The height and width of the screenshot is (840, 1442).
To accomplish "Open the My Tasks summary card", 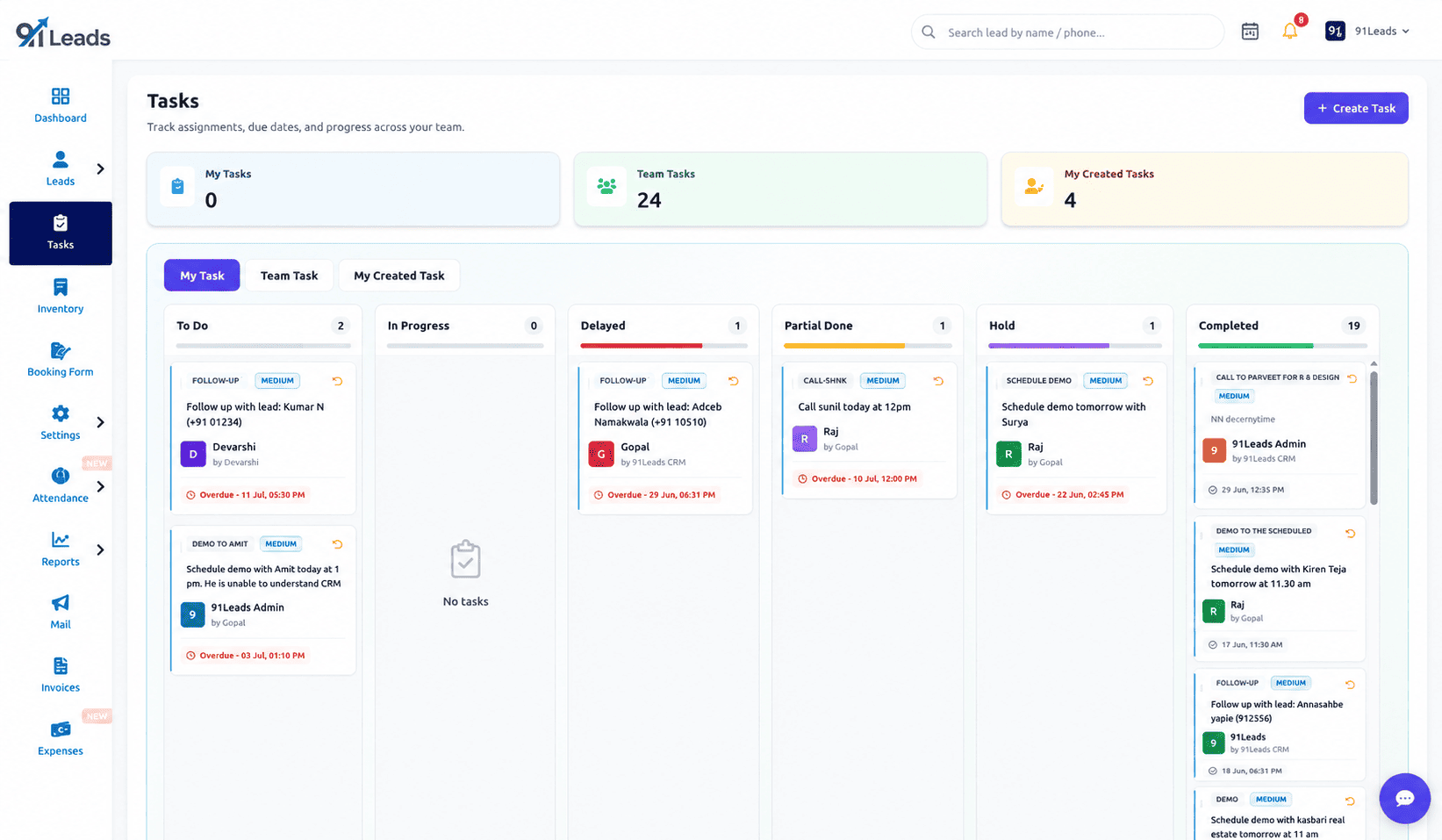I will pos(353,189).
